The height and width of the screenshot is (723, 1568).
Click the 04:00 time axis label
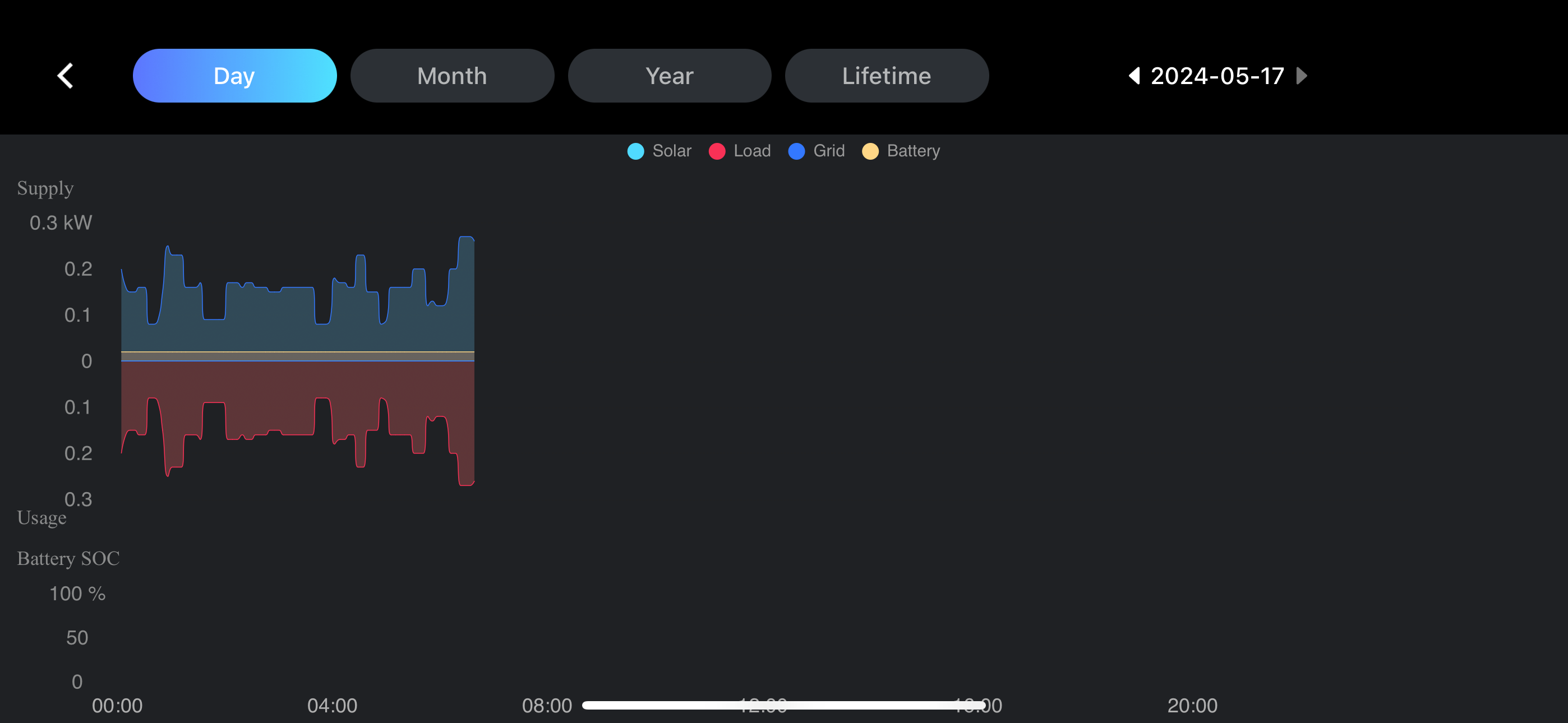[332, 706]
